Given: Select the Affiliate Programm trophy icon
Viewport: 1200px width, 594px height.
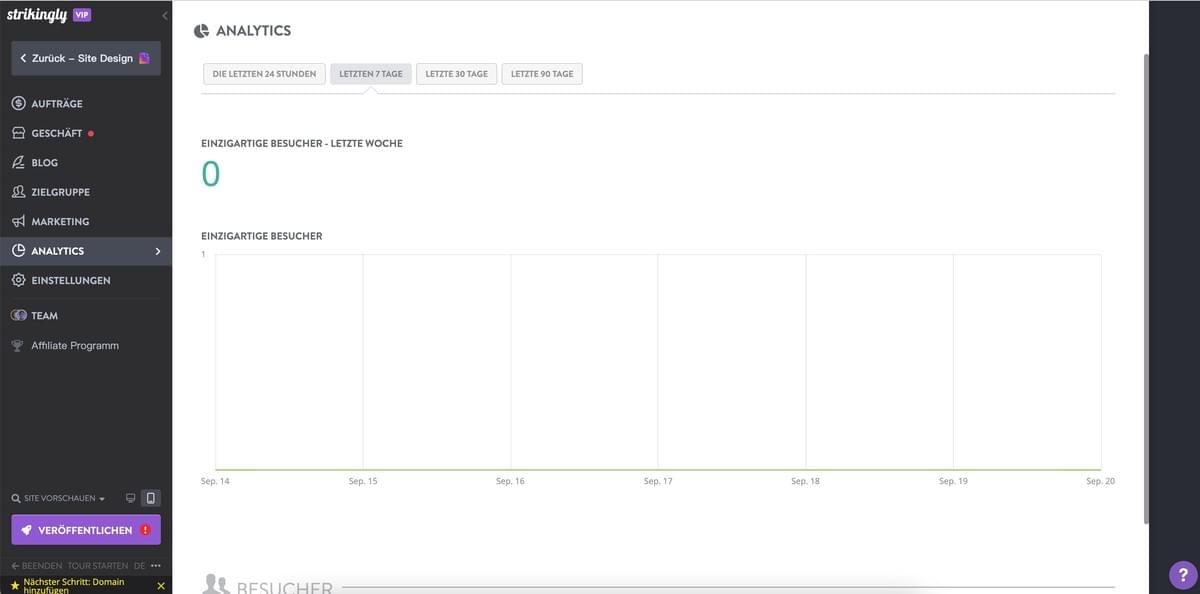Looking at the screenshot, I should (16, 345).
